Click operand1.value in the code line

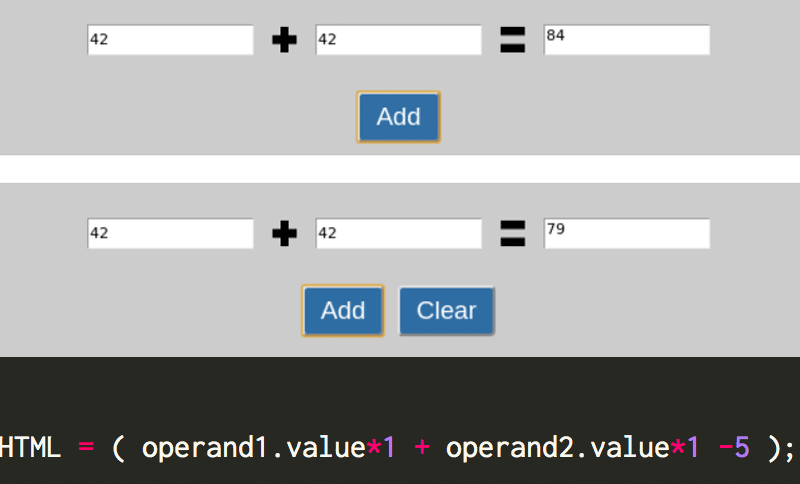coord(253,448)
